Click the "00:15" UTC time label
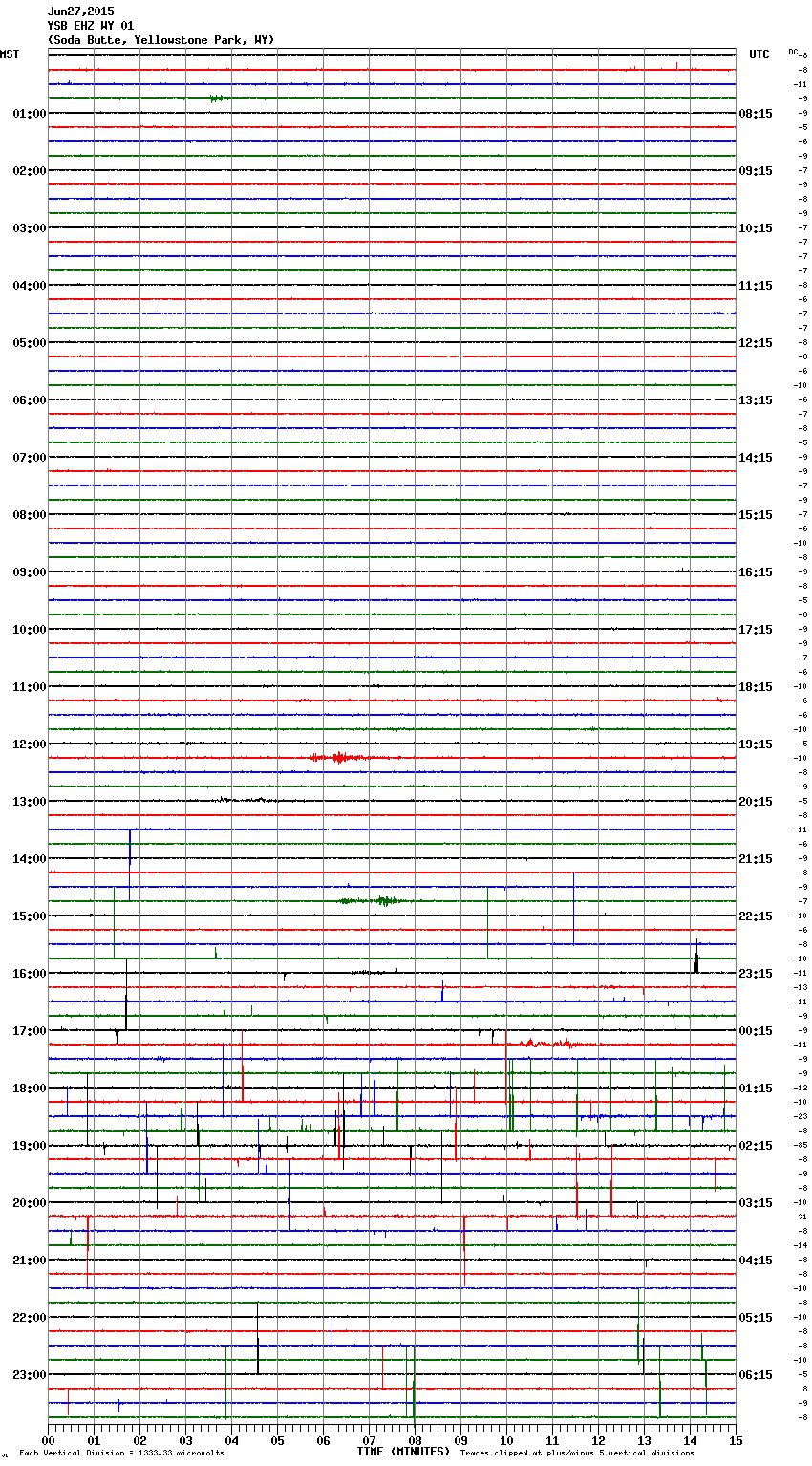Image resolution: width=812 pixels, height=1466 pixels. click(x=756, y=1031)
